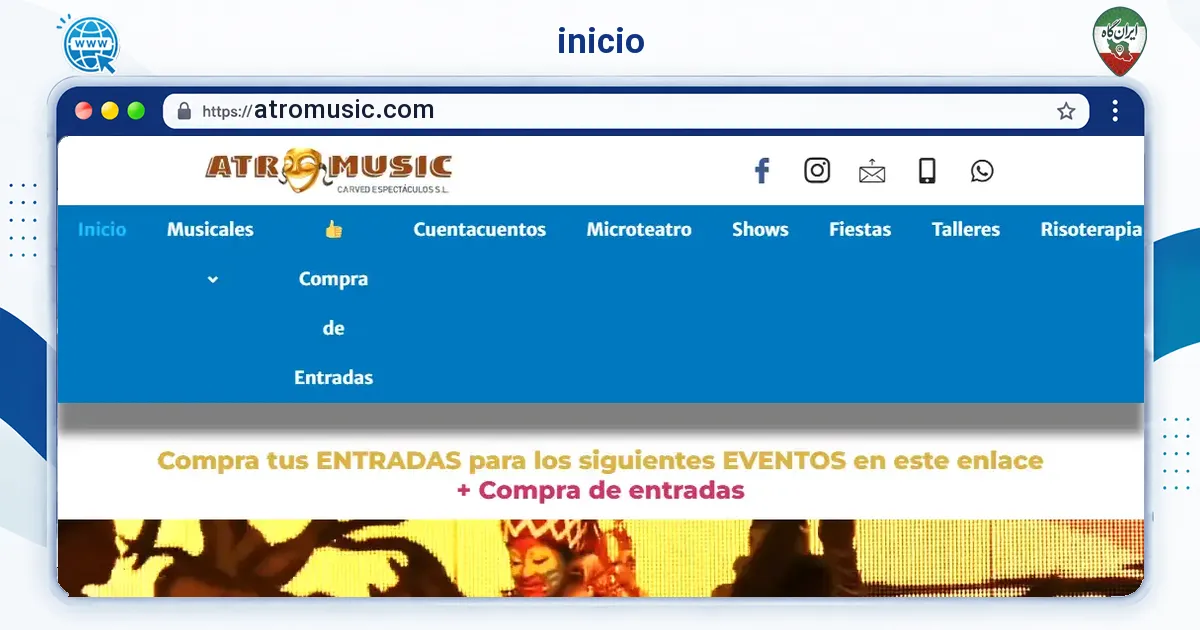Click the www globe icon
Screen dimensions: 1200x630
pos(90,44)
